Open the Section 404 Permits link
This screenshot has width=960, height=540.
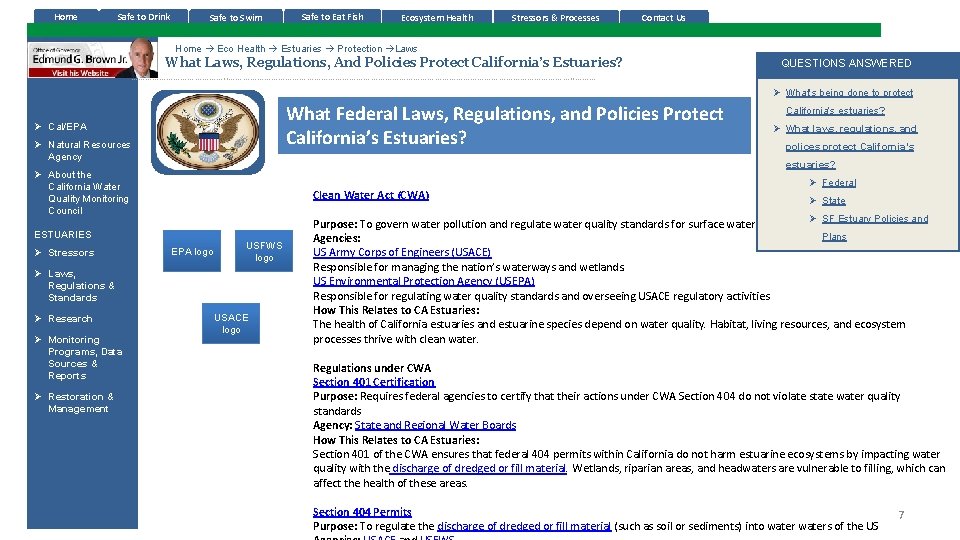tap(362, 512)
